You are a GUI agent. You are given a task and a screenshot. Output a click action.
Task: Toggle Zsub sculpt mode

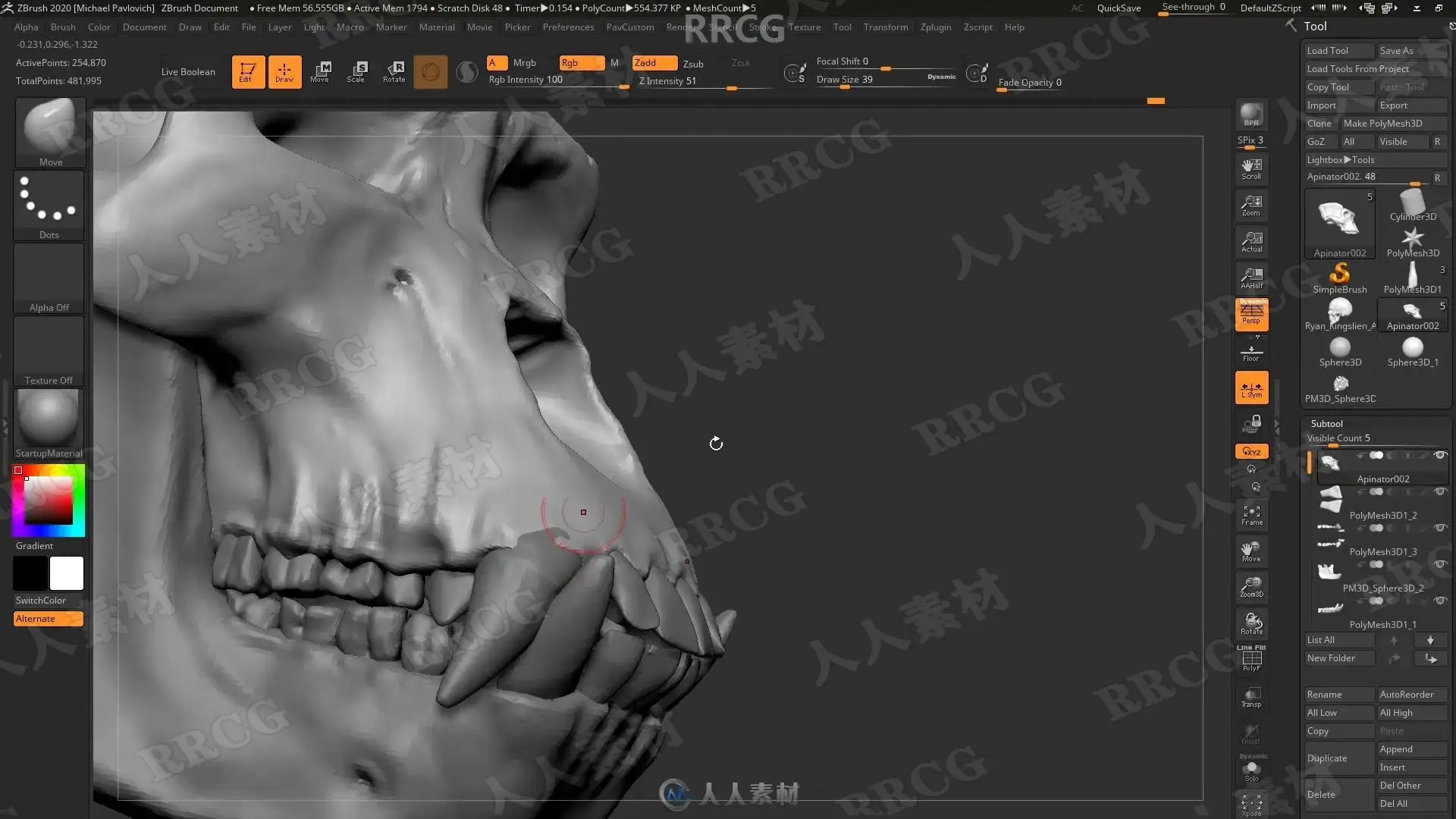coord(693,64)
